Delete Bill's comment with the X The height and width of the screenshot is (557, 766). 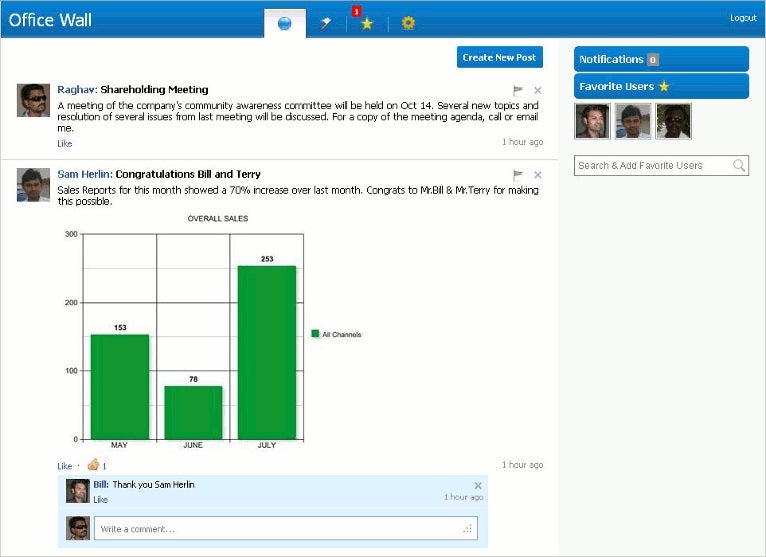pos(478,486)
